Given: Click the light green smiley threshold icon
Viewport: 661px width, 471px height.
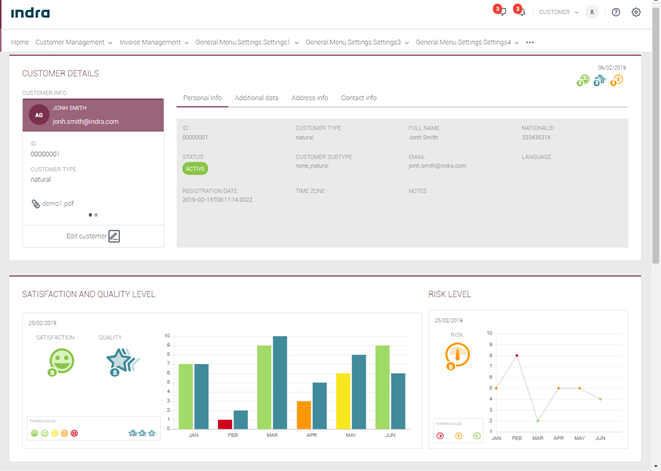Looking at the screenshot, I should [x=45, y=433].
